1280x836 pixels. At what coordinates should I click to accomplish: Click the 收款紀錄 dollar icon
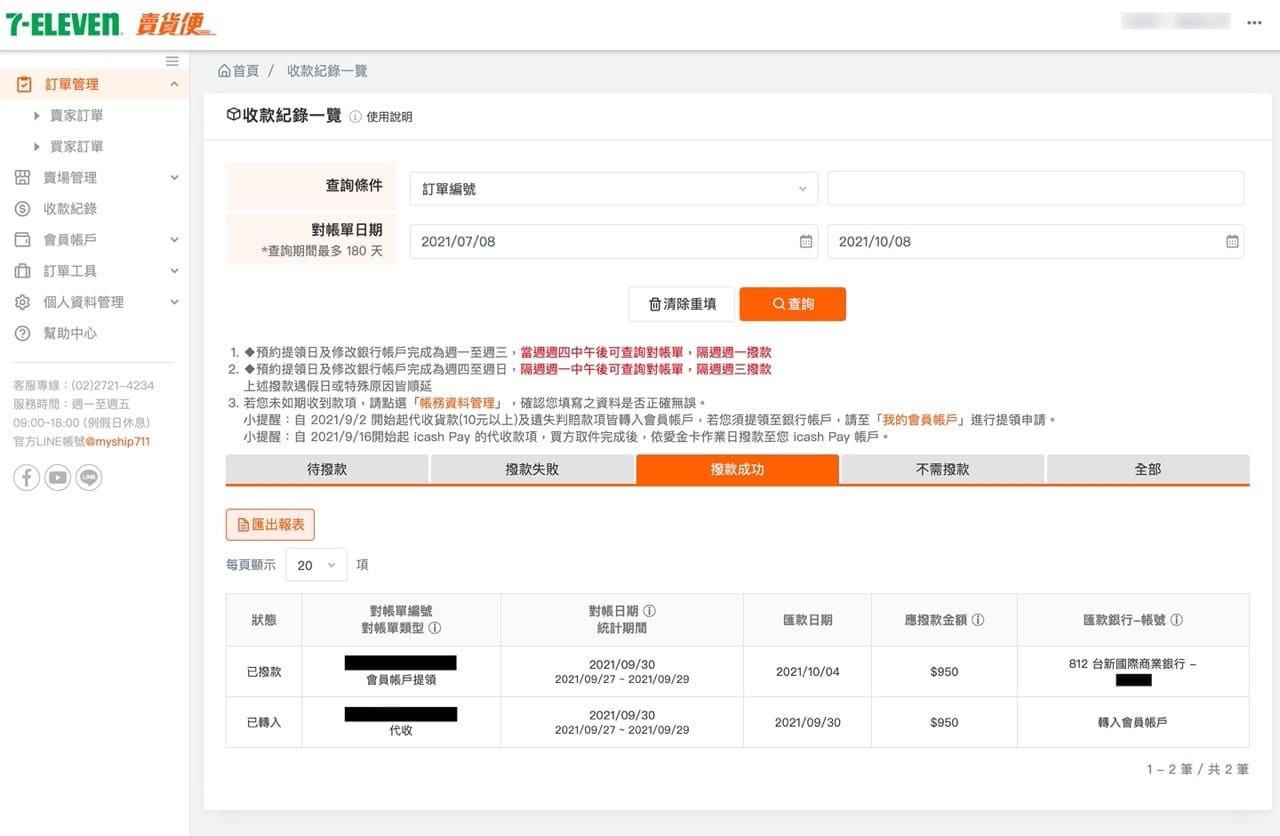pos(22,209)
